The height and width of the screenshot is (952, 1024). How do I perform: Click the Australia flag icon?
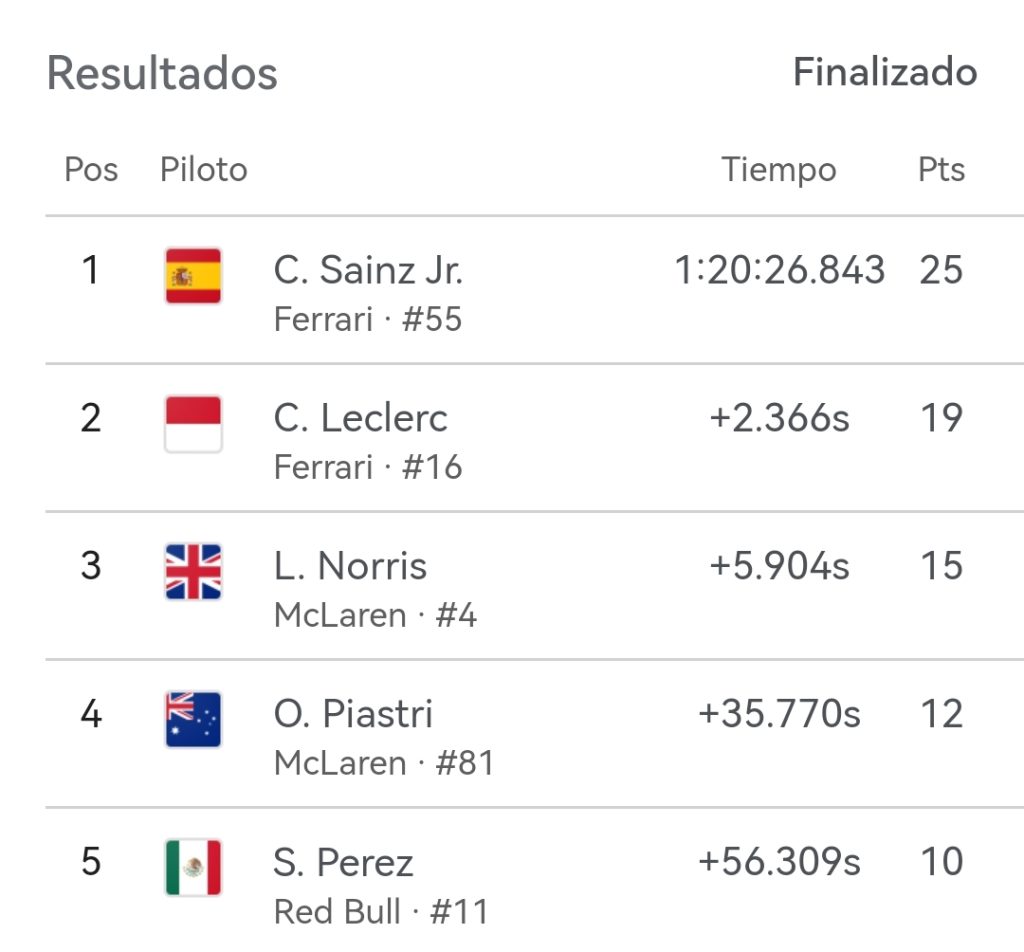tap(193, 719)
